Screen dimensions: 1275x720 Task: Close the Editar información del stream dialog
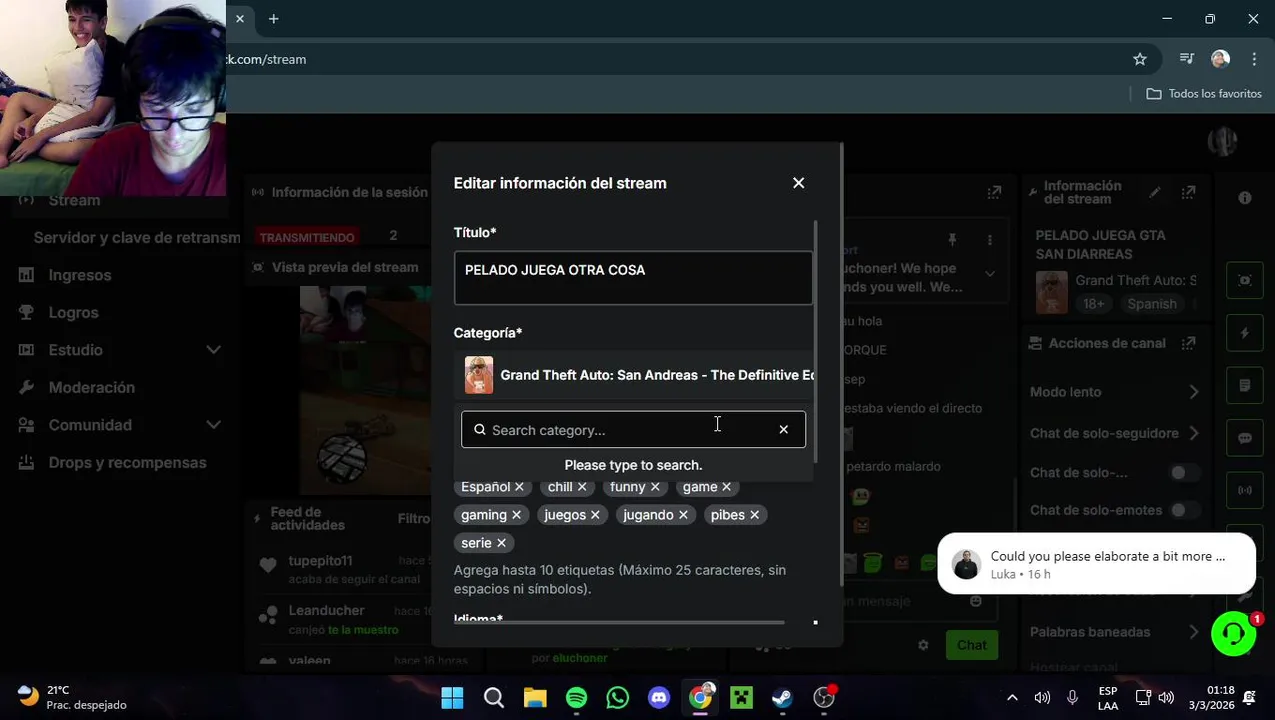point(798,183)
